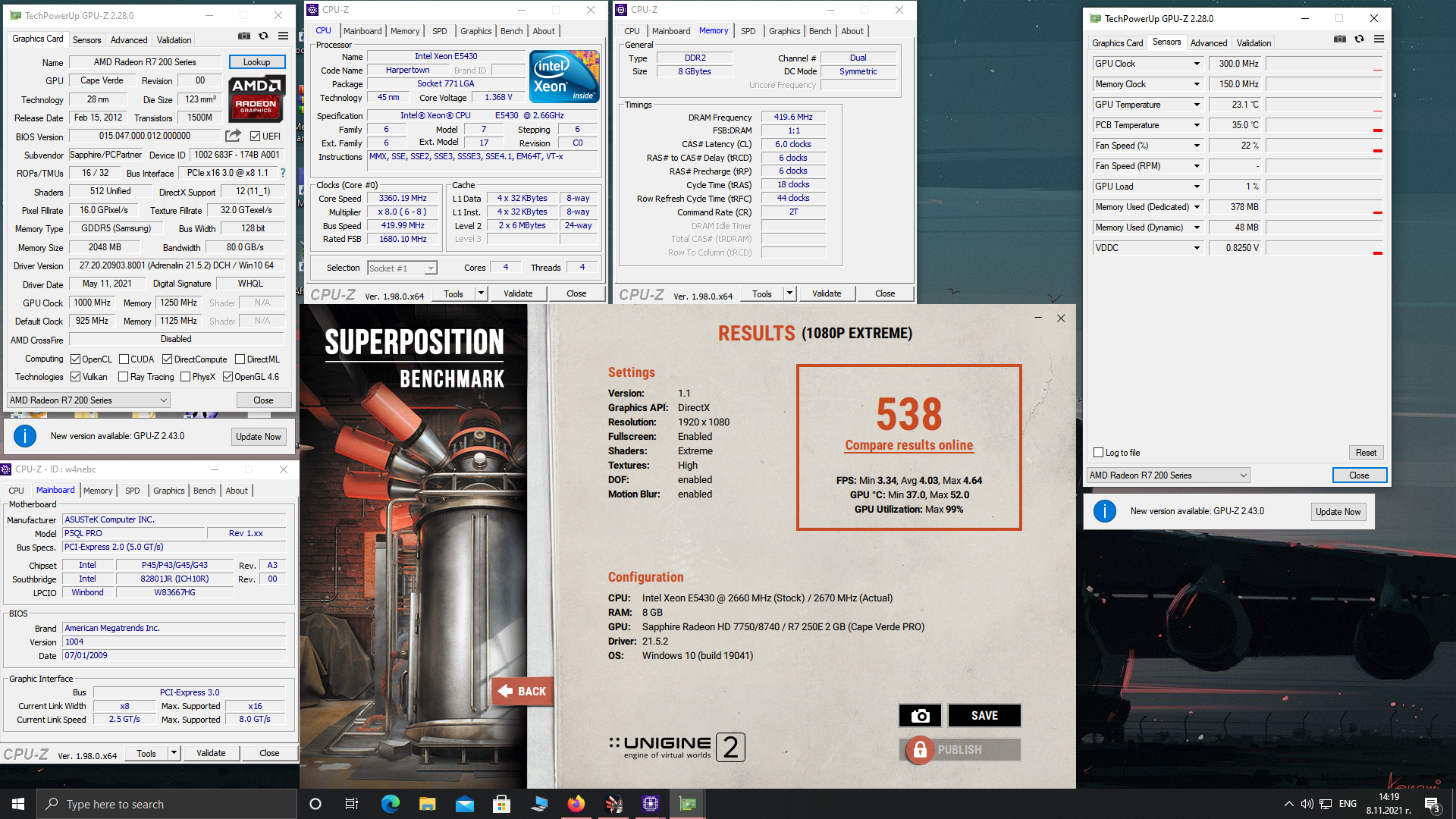Open File Explorer from the taskbar
This screenshot has width=1456, height=819.
427,804
